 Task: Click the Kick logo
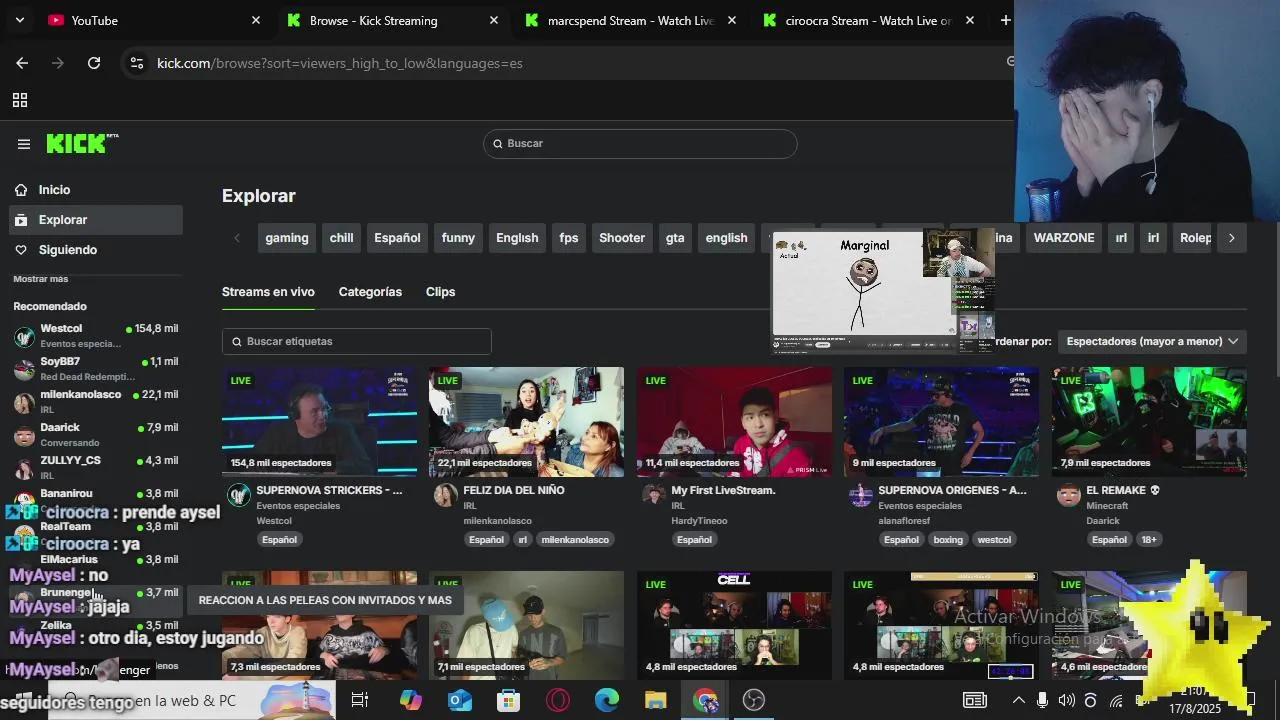pos(82,143)
